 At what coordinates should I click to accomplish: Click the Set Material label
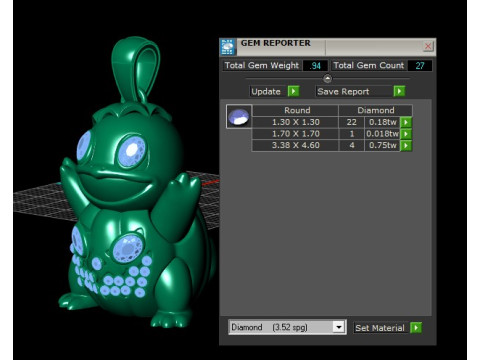[380, 328]
